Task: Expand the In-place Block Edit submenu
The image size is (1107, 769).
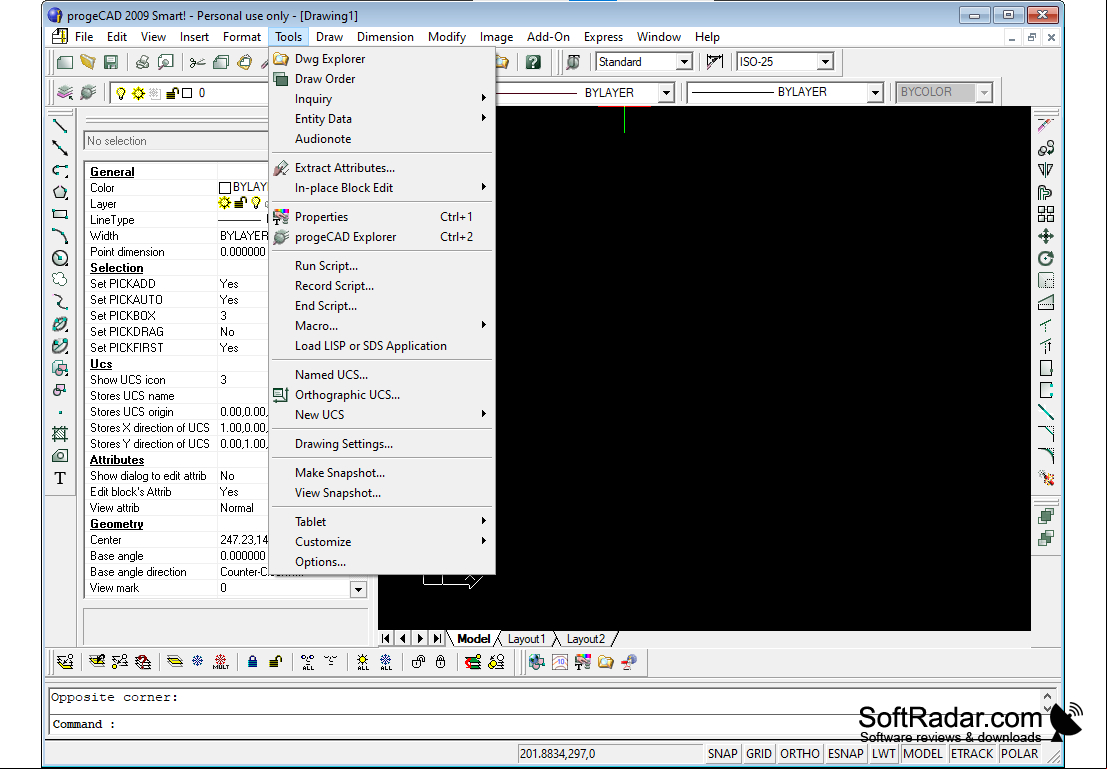Action: tap(381, 188)
